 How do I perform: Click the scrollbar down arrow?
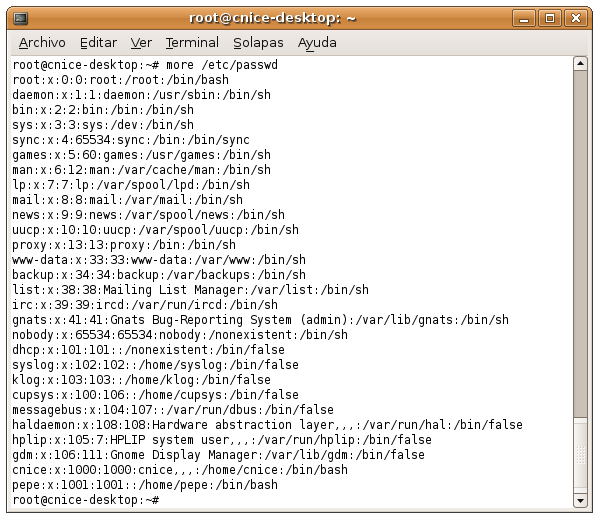(580, 501)
